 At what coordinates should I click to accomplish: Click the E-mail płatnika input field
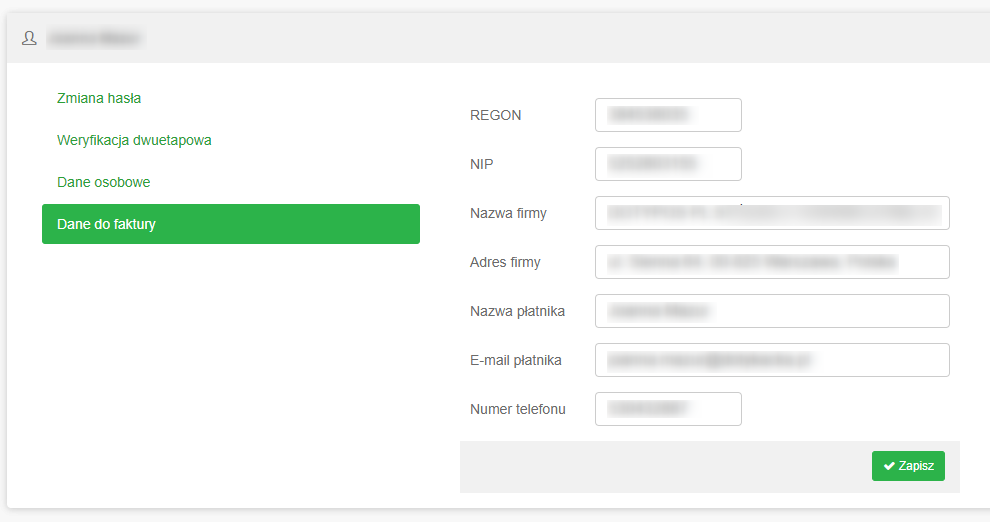[772, 360]
